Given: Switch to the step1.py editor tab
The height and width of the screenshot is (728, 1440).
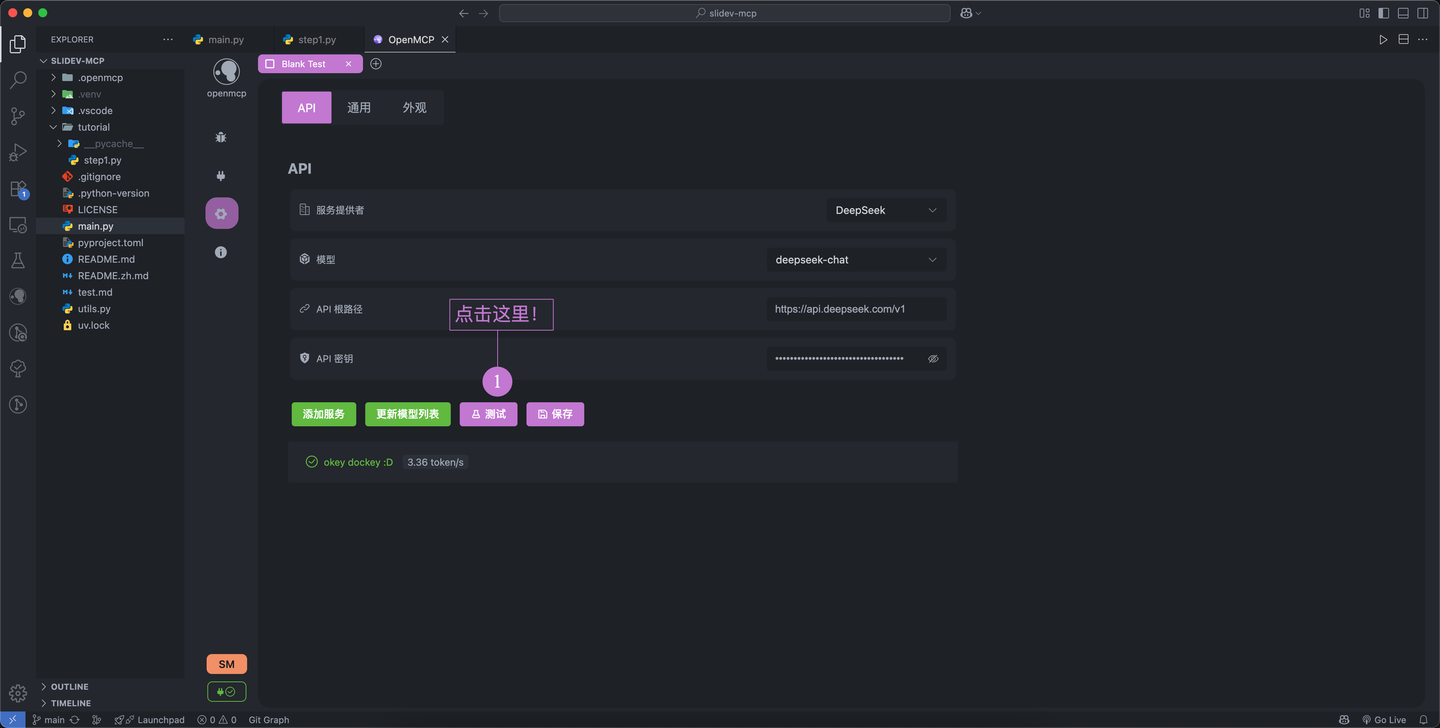Looking at the screenshot, I should 317,40.
